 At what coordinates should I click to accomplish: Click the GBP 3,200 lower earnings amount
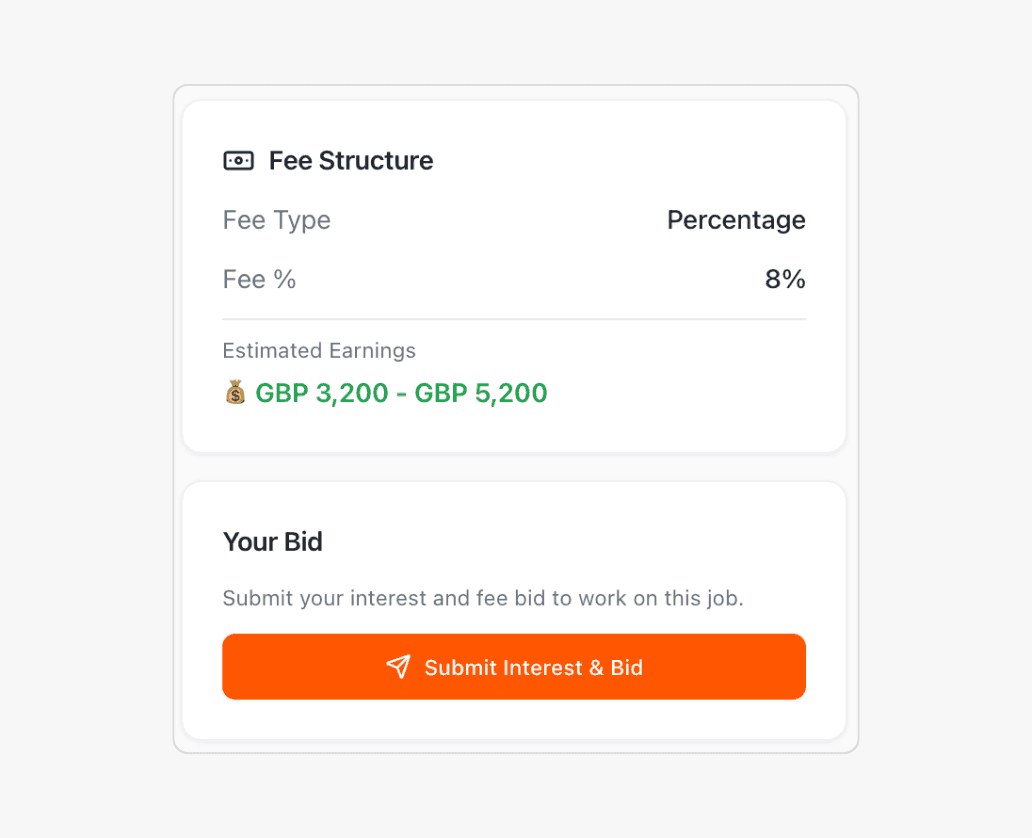pos(322,393)
